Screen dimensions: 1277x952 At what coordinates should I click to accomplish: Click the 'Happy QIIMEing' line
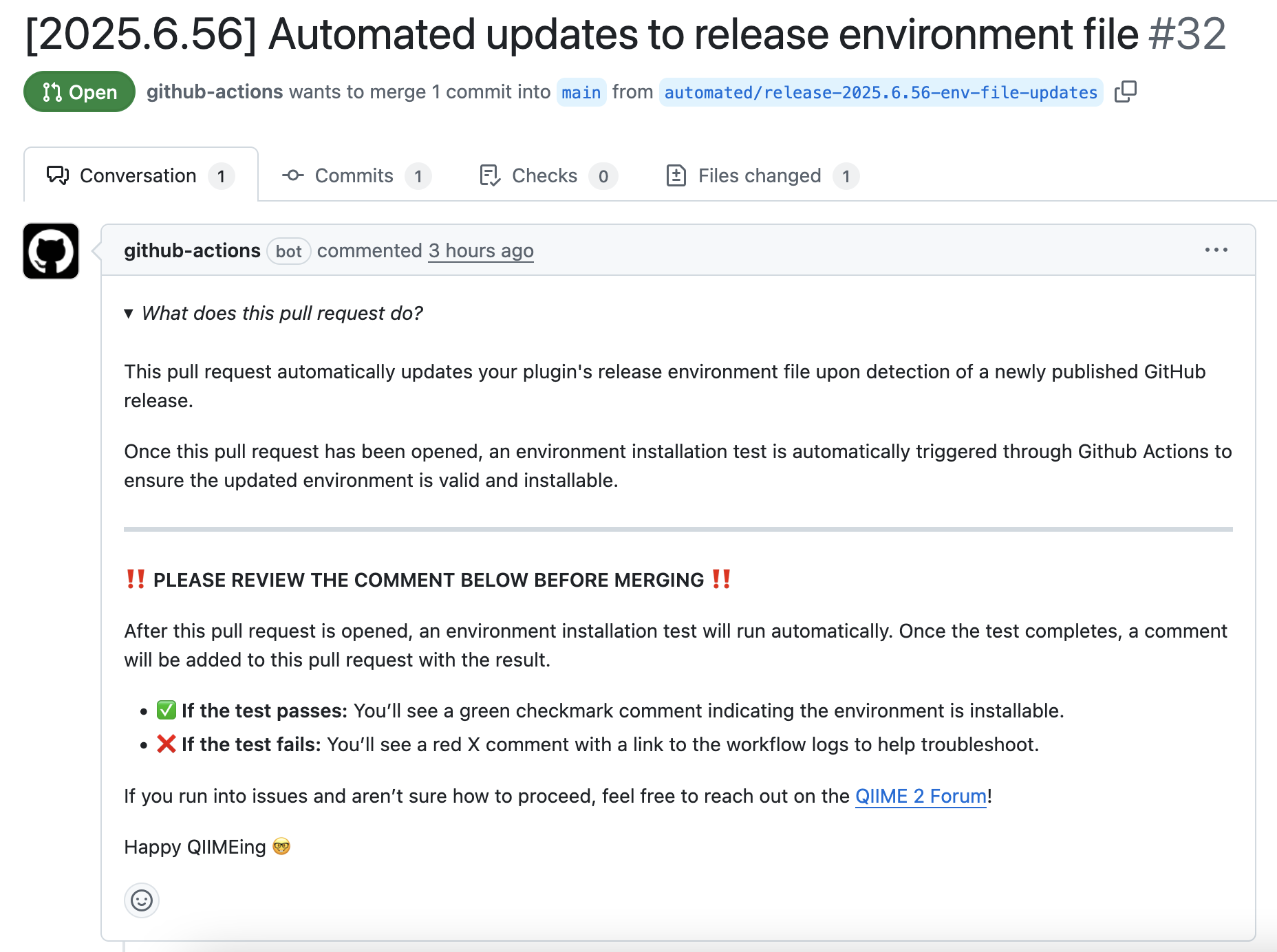click(207, 847)
